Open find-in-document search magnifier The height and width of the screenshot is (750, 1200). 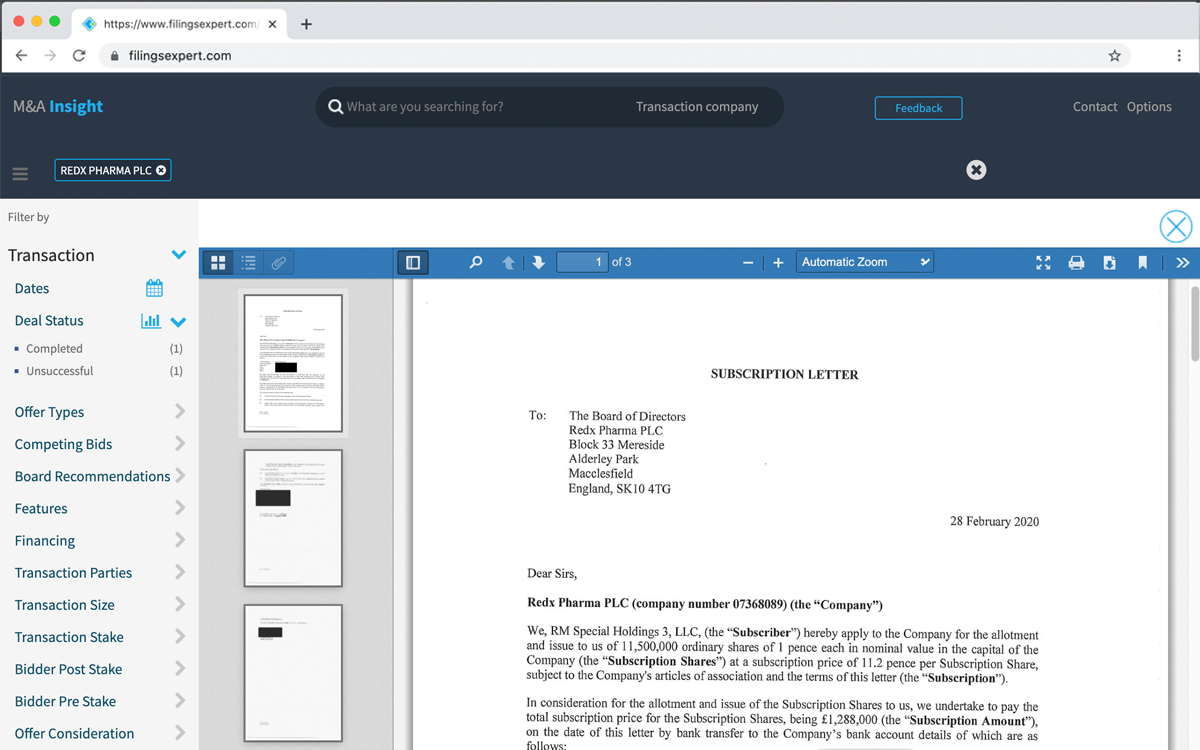point(476,262)
